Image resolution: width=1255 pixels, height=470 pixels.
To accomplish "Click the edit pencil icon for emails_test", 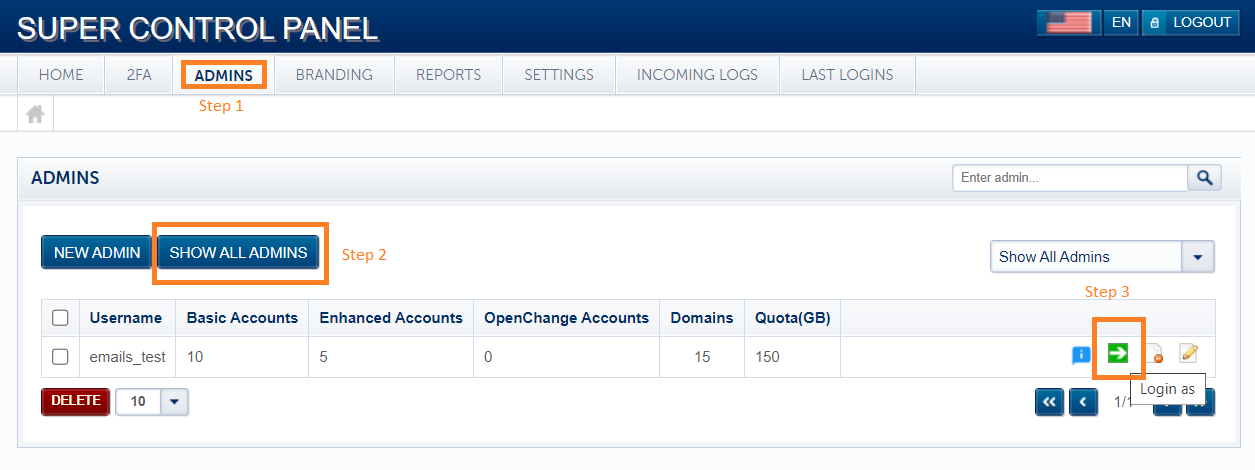I will point(1188,353).
